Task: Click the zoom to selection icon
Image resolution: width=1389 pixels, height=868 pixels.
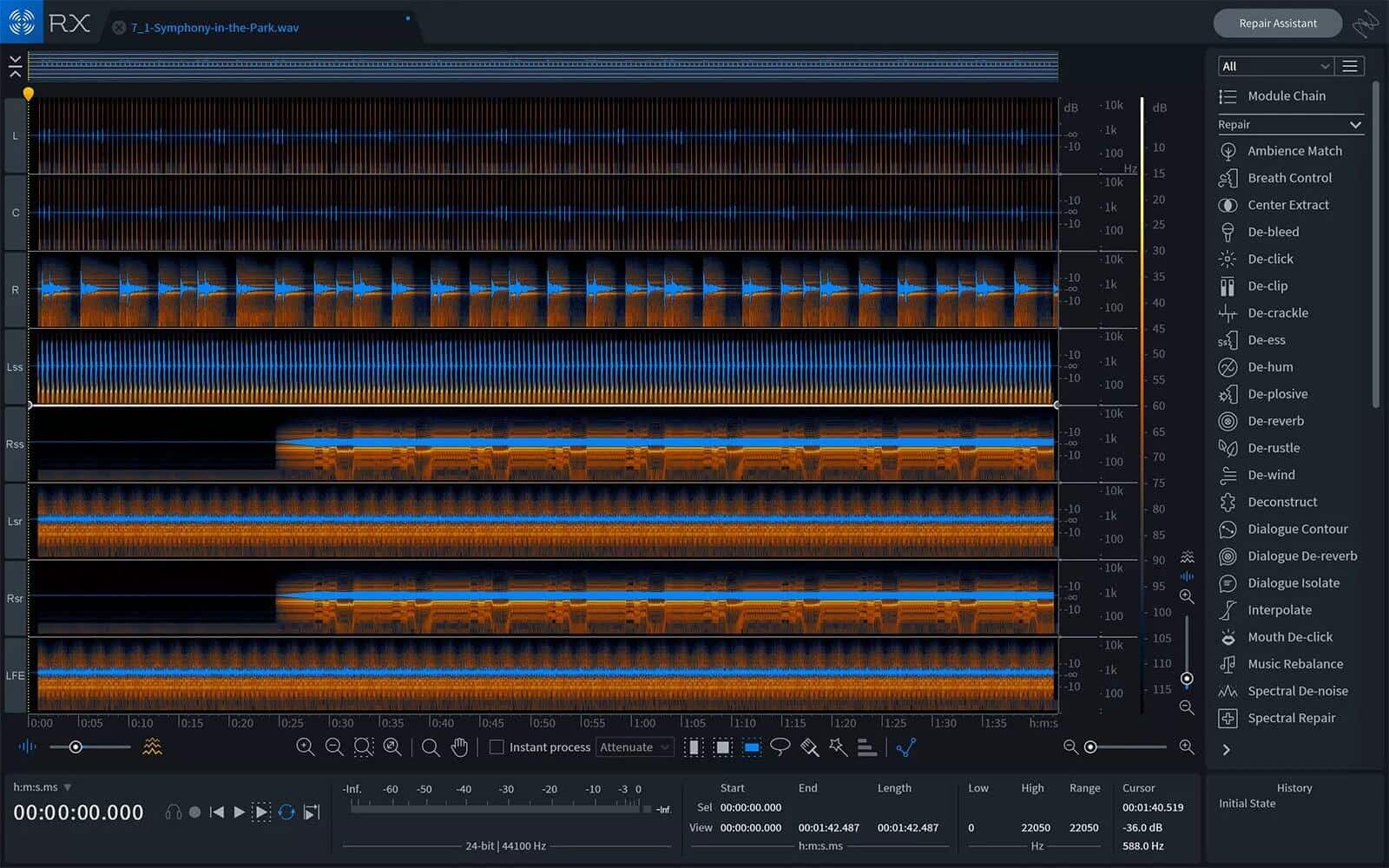Action: pos(364,746)
